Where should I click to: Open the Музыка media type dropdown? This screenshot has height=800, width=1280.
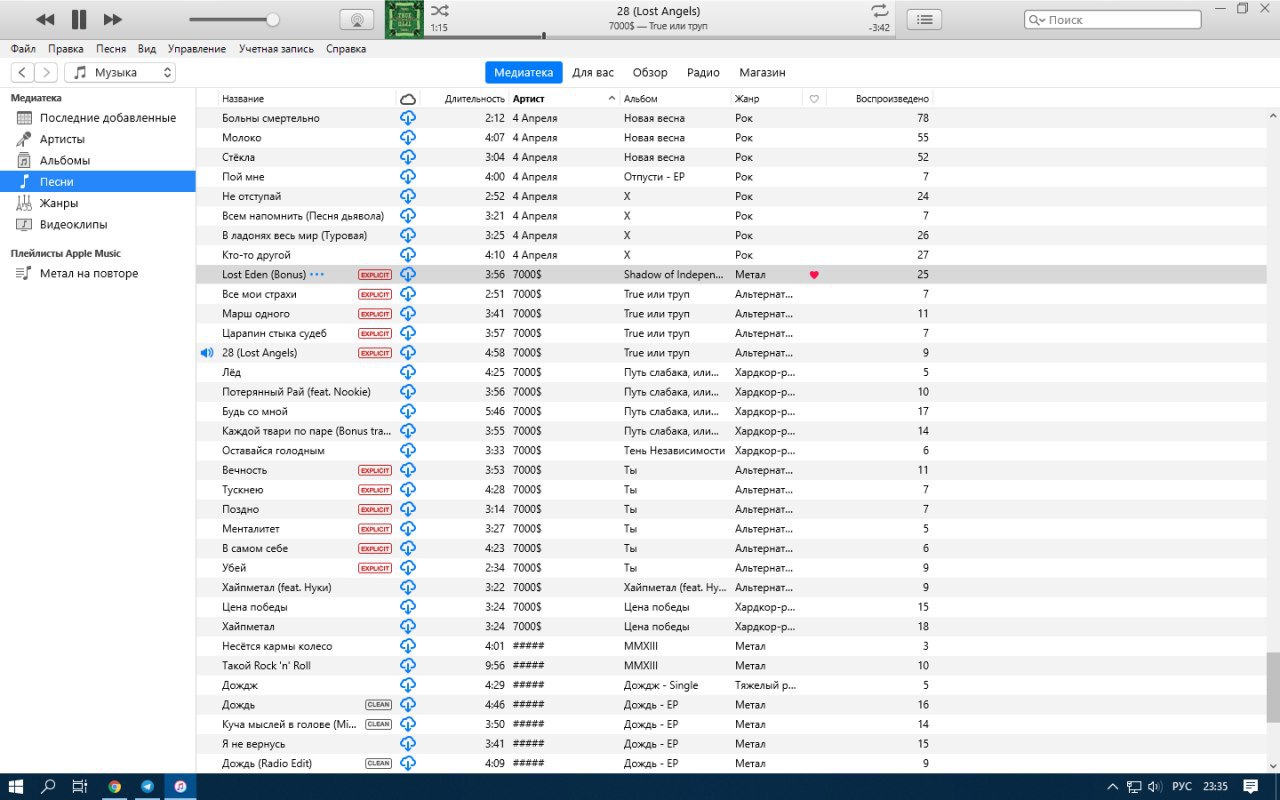click(120, 72)
